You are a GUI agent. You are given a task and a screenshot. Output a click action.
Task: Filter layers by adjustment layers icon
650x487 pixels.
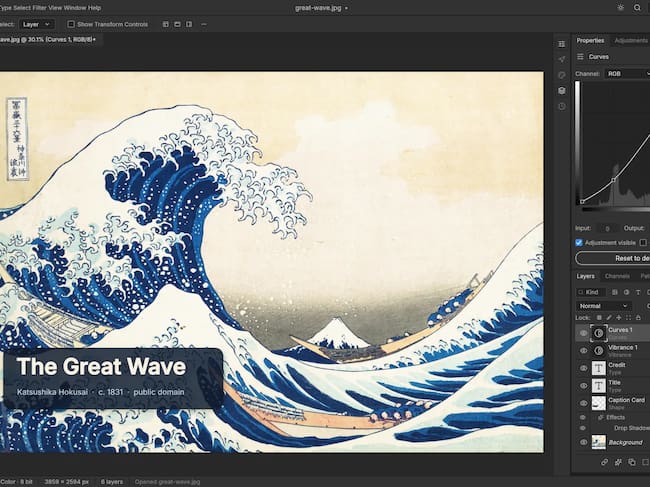tap(626, 292)
